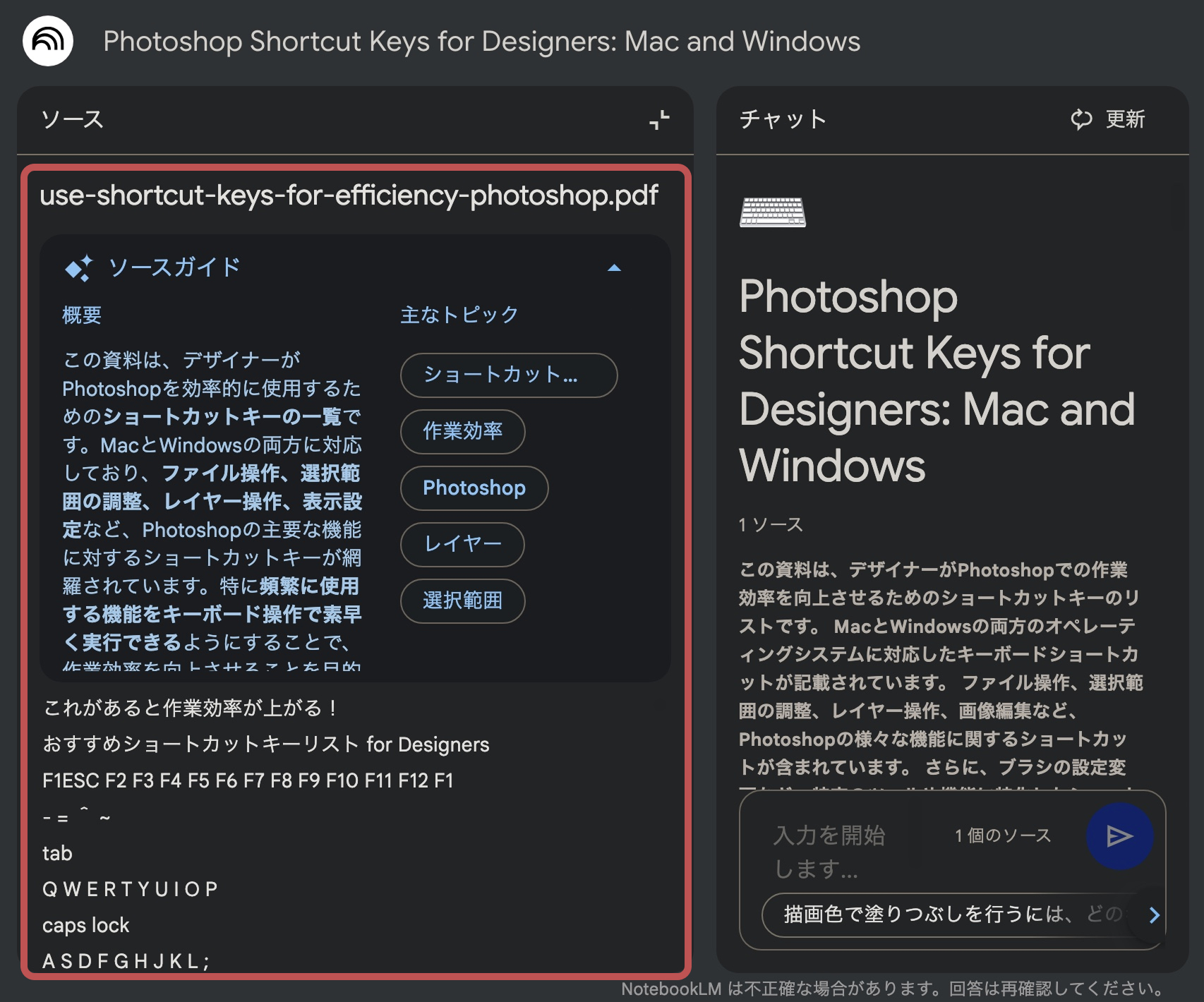The image size is (1204, 1002).
Task: Click the 1 個のソース indicator
Action: [1003, 835]
